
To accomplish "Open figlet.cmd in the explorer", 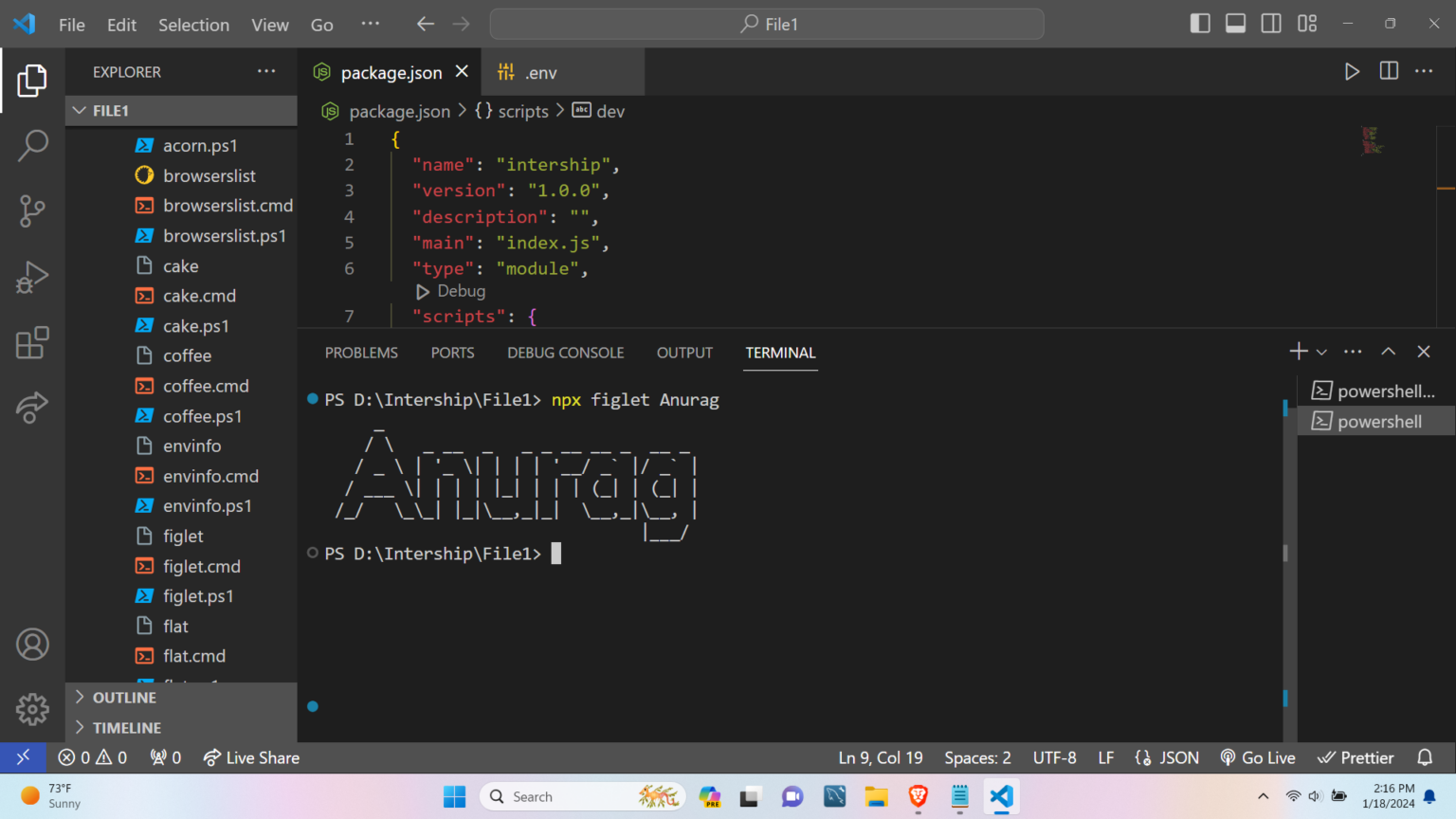I will tap(201, 566).
